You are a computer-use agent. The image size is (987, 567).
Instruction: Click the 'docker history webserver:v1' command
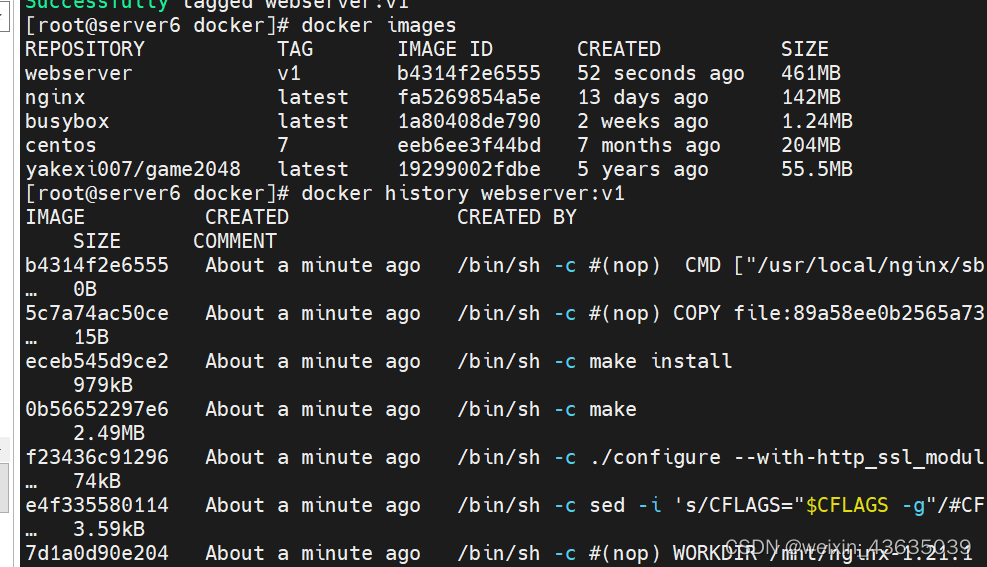click(x=463, y=193)
